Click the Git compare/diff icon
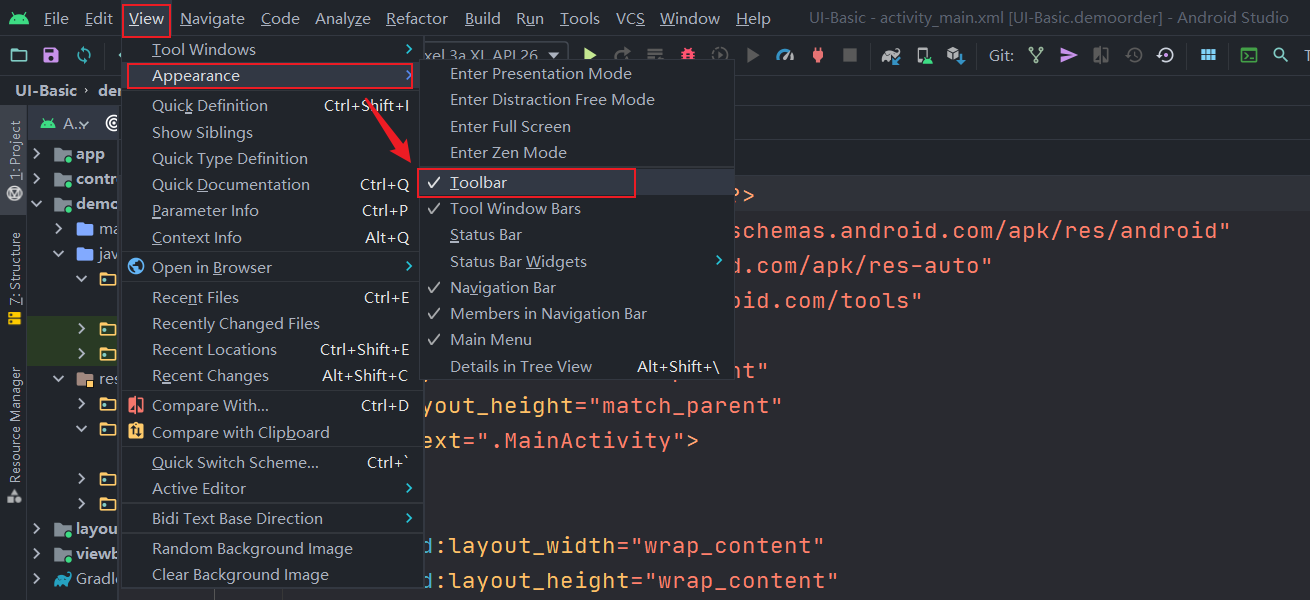 1101,55
